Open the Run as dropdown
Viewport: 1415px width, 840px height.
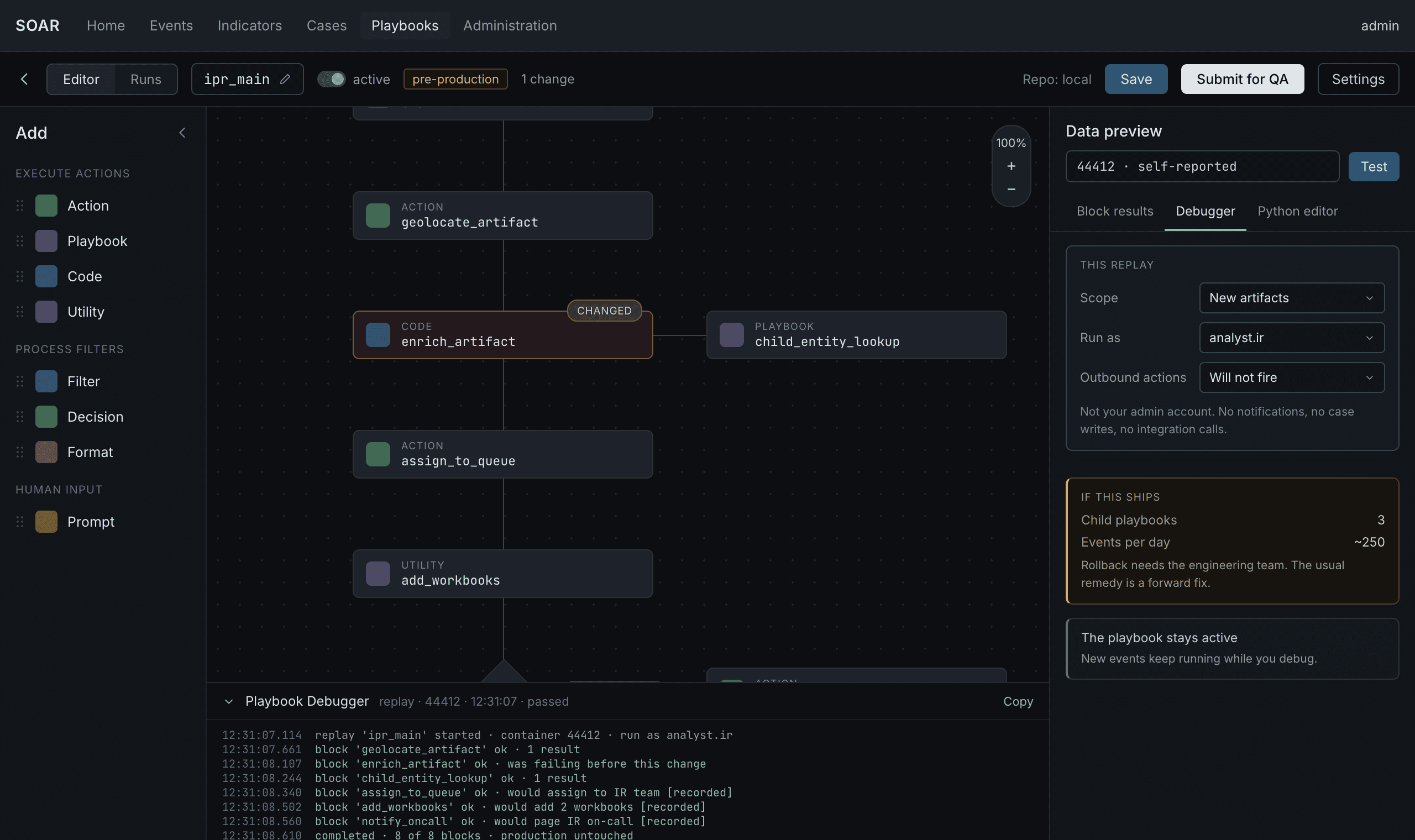[x=1292, y=338]
